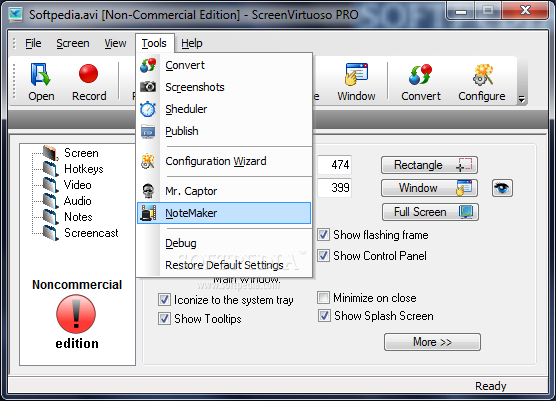The image size is (556, 401).
Task: Expand the toolbar overflow arrow
Action: [521, 99]
